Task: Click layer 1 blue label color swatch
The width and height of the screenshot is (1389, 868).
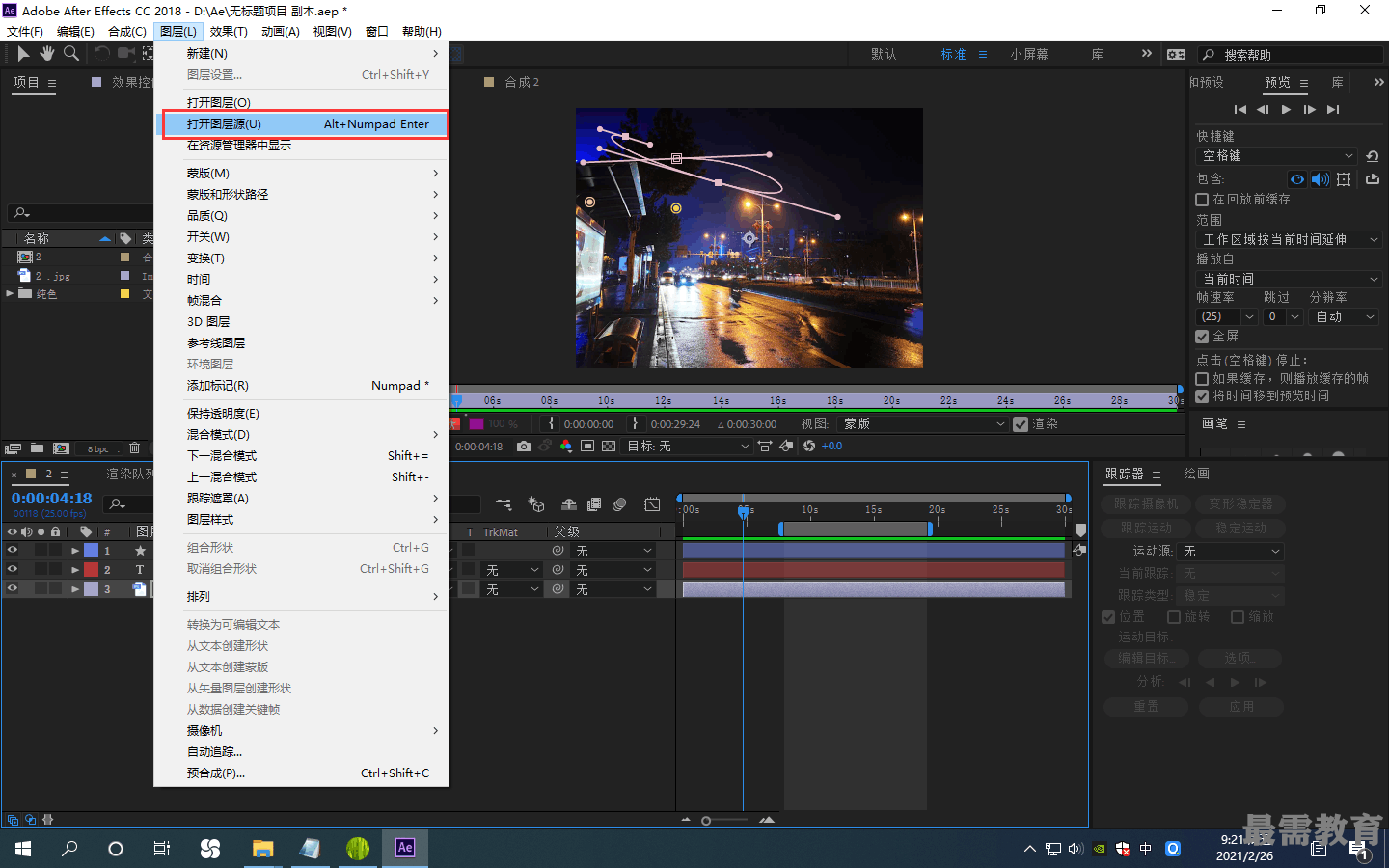Action: point(91,551)
